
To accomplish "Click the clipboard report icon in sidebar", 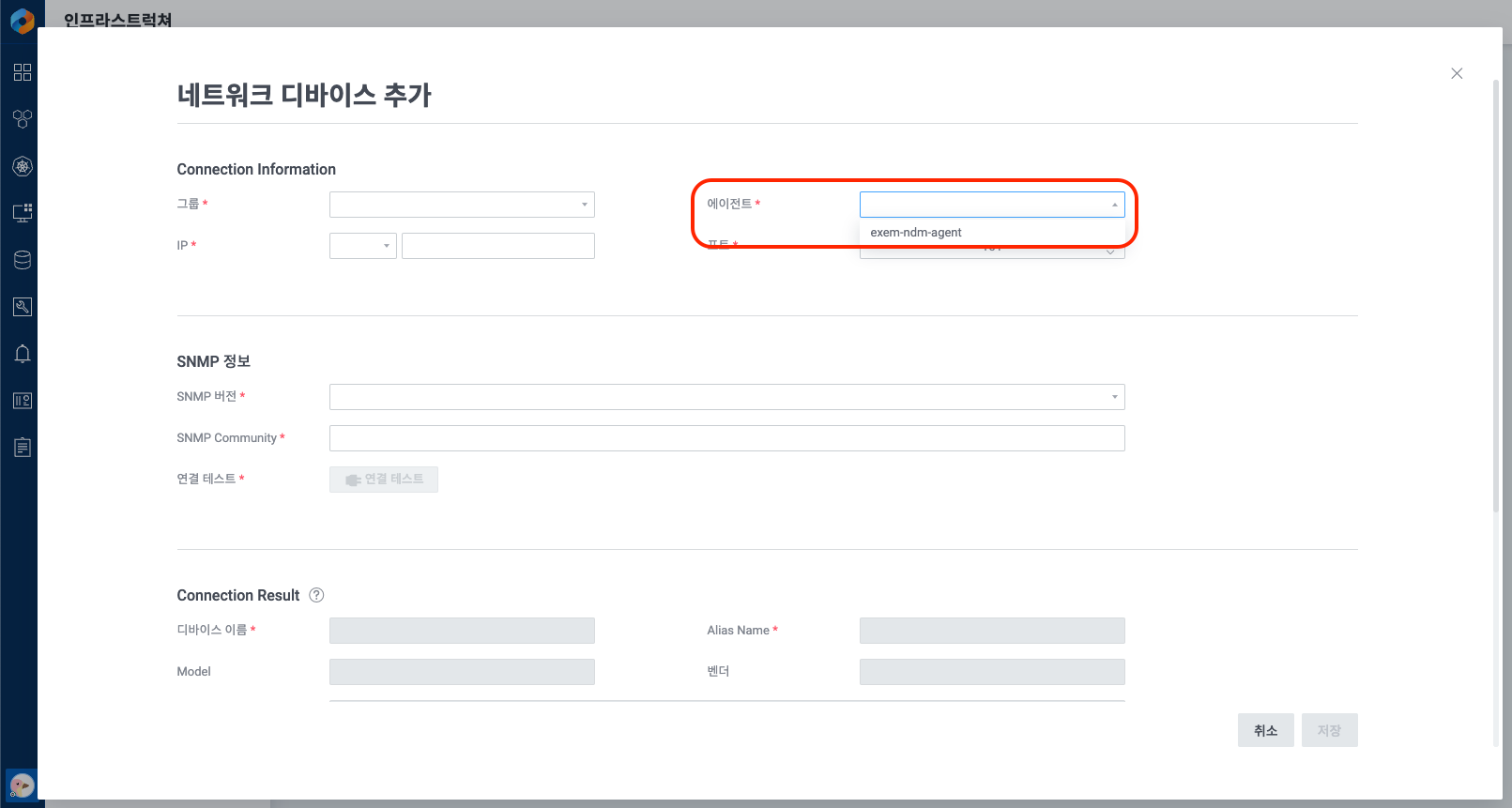I will coord(23,448).
